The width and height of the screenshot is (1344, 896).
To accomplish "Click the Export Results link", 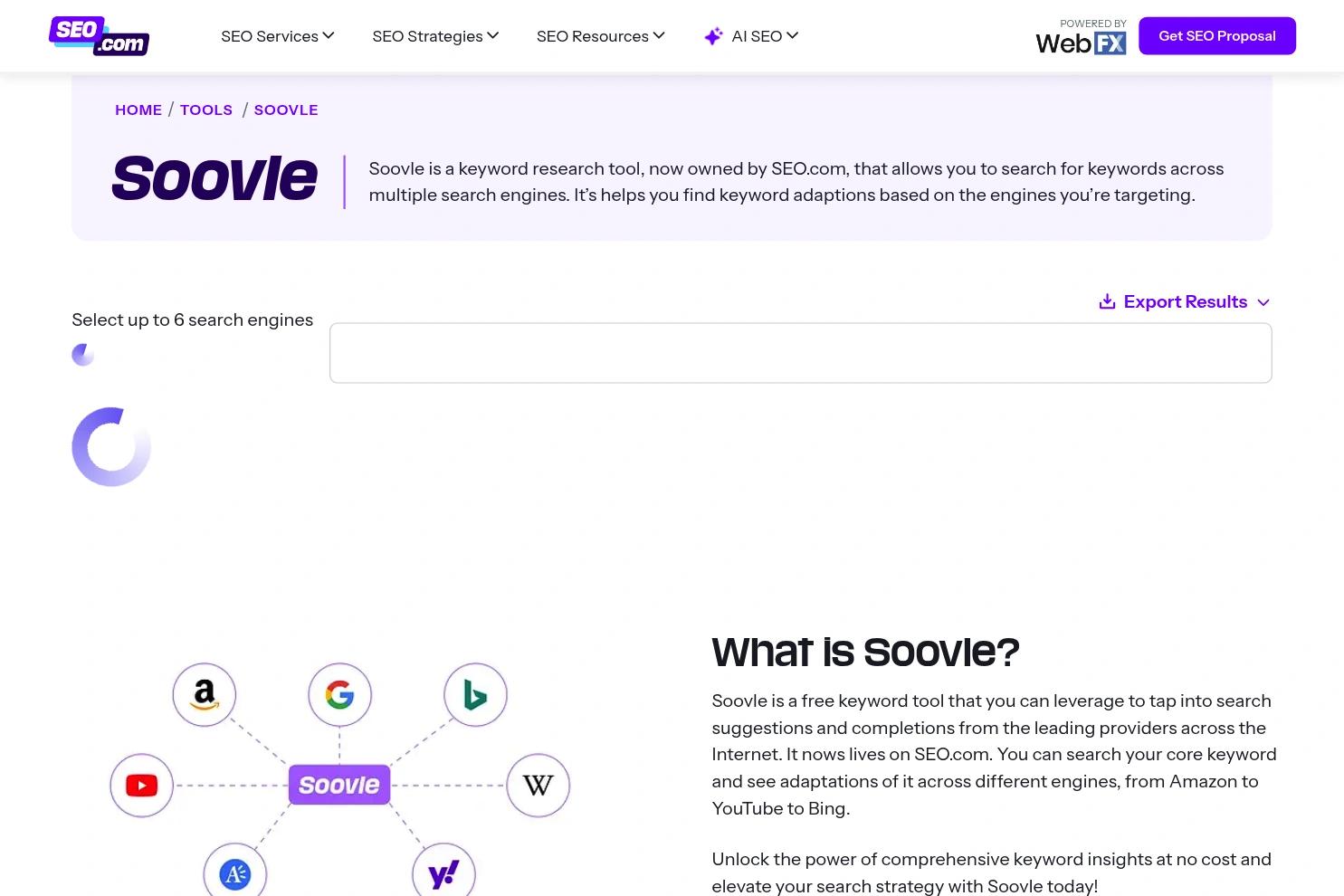I will pos(1185,301).
